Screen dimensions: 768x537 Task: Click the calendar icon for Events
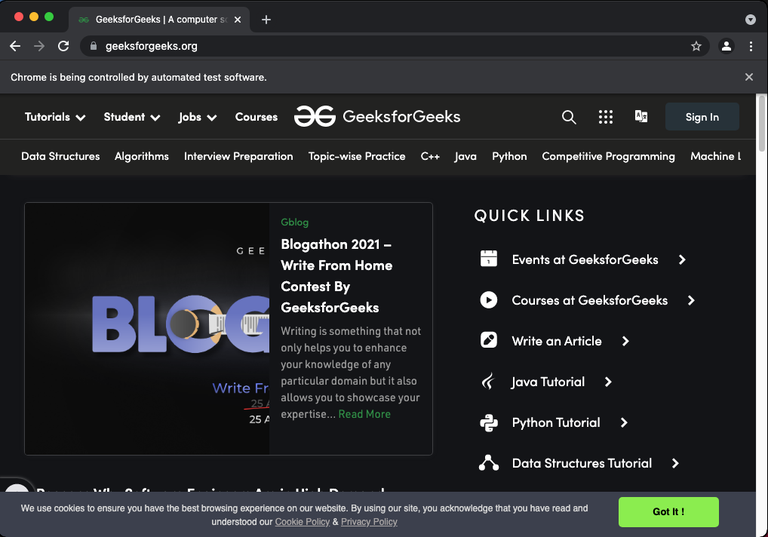point(488,258)
